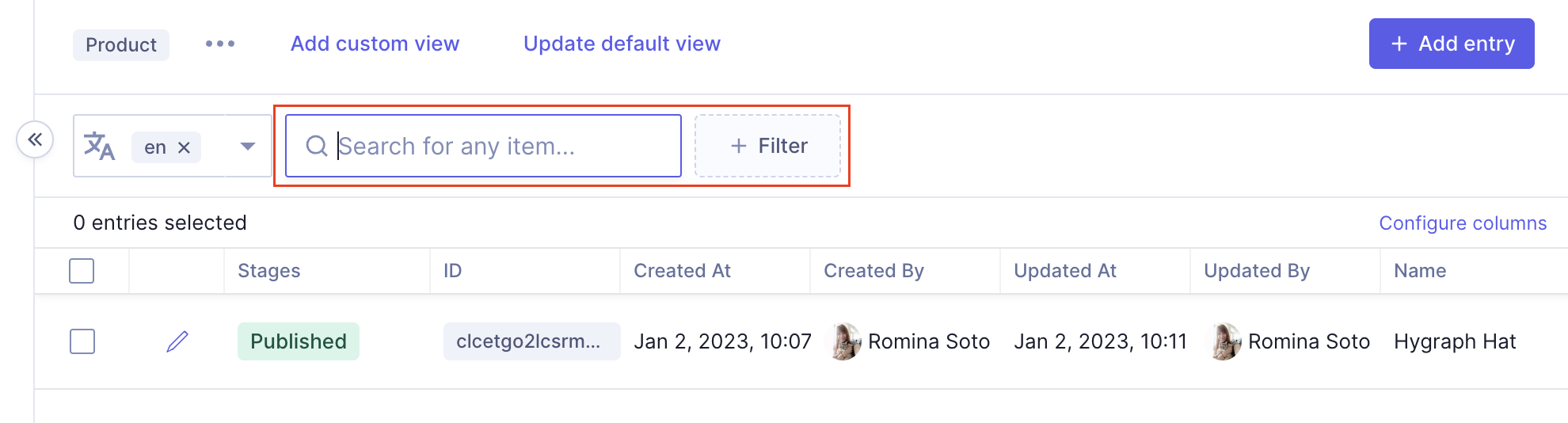Click the search magnifier icon

(316, 146)
